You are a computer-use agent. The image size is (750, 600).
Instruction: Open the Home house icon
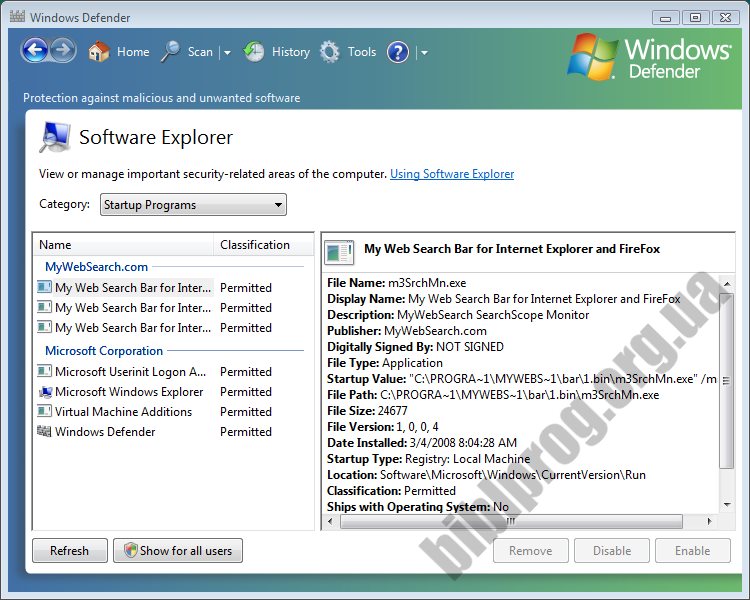point(99,51)
